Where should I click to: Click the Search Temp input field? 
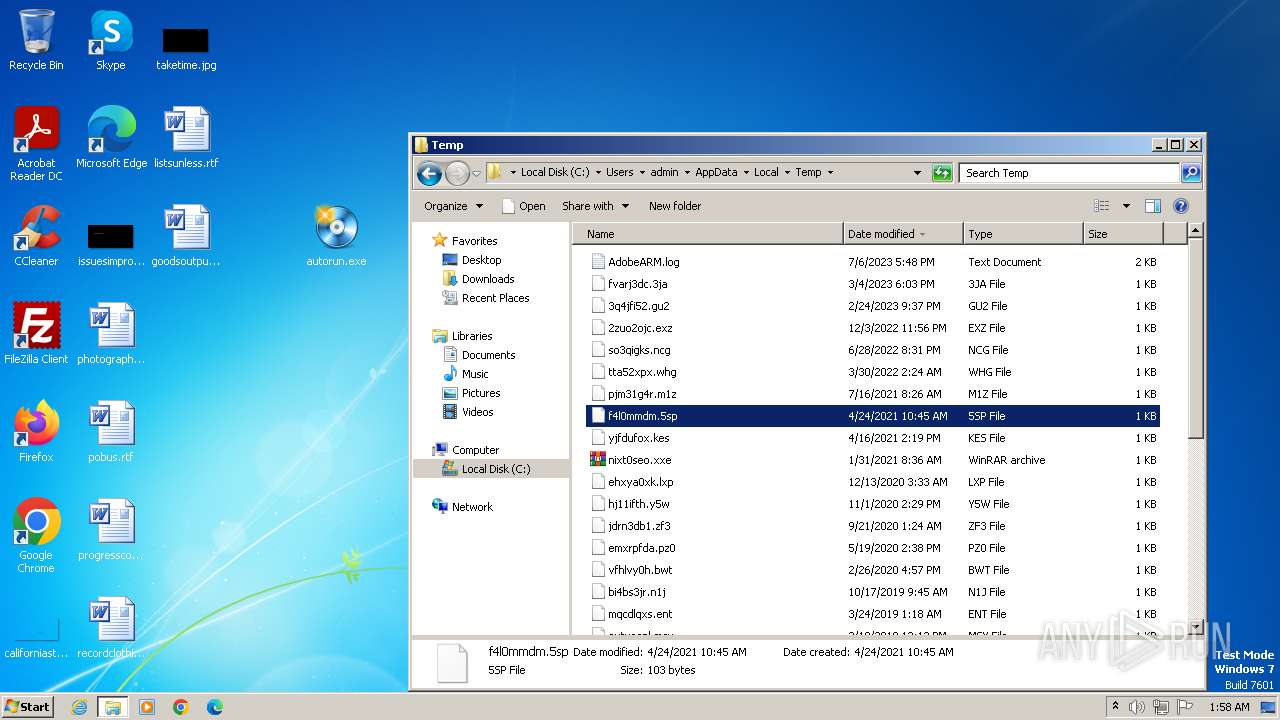tap(1069, 173)
